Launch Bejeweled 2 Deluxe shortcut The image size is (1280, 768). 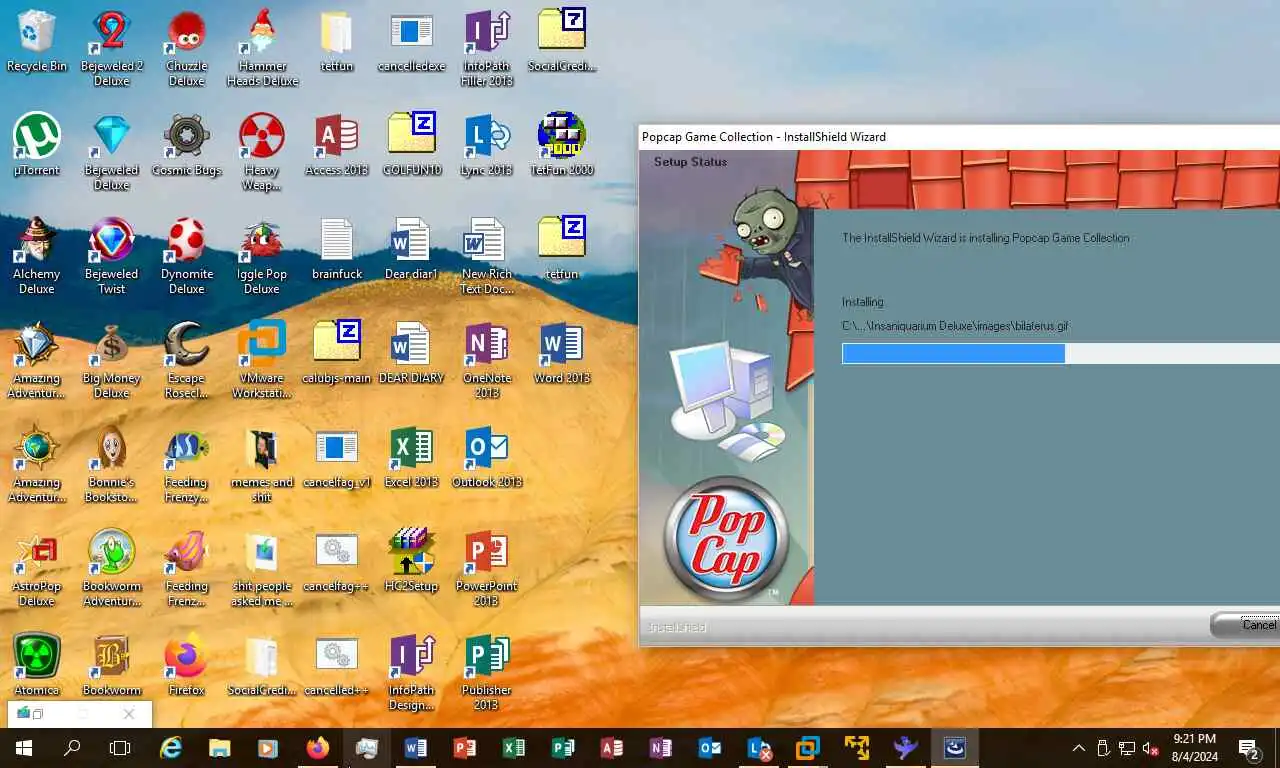111,48
